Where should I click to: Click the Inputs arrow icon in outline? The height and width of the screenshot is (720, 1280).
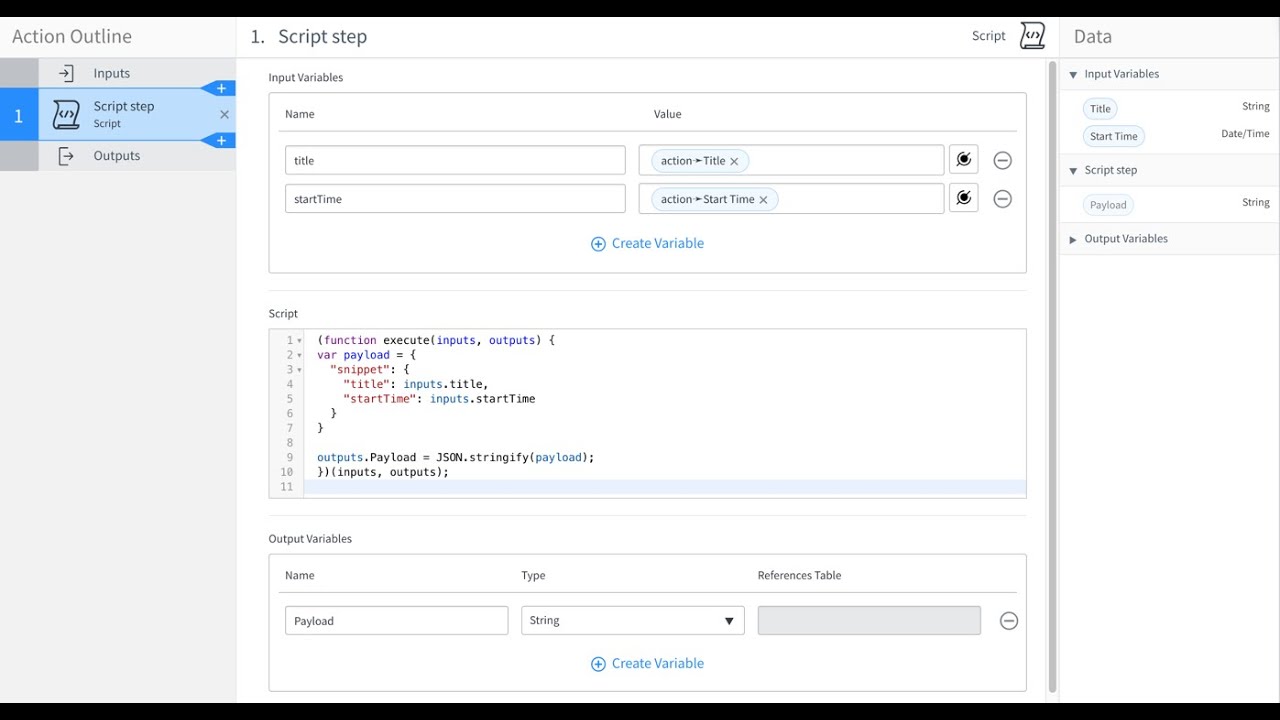click(x=66, y=73)
